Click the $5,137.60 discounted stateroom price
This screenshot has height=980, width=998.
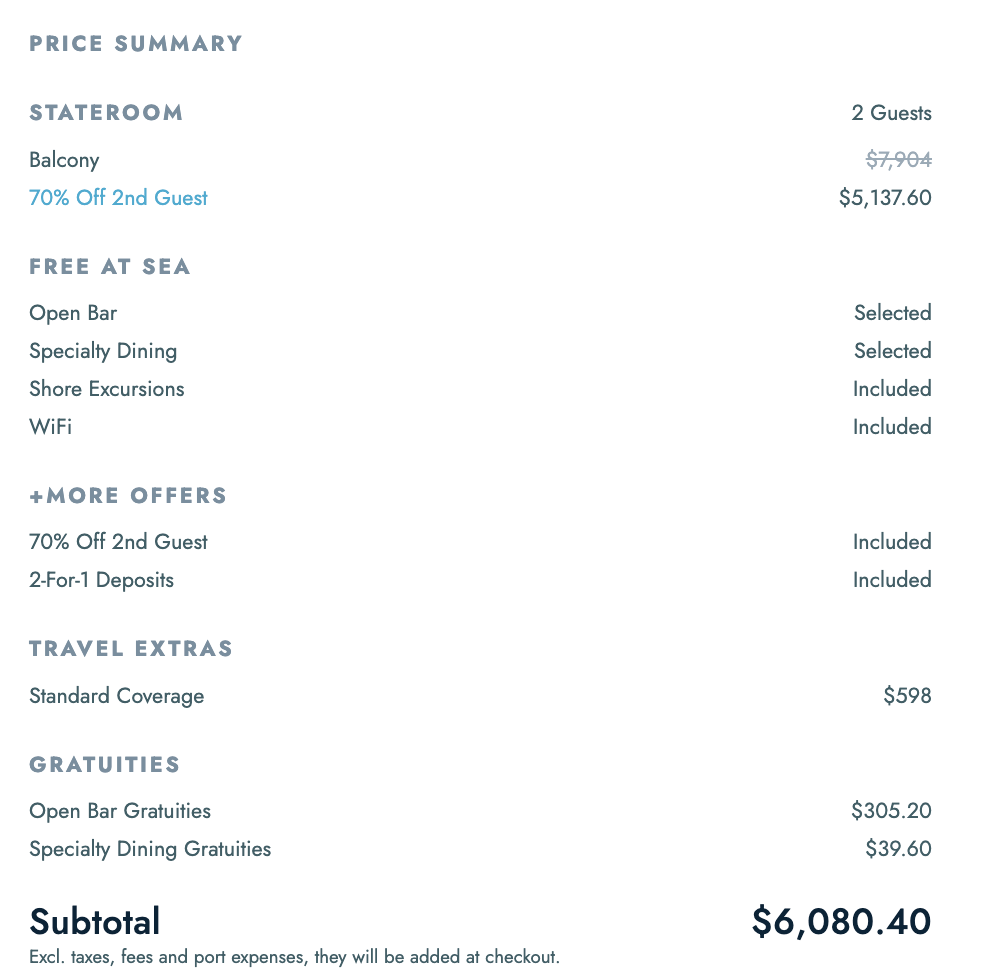coord(885,198)
